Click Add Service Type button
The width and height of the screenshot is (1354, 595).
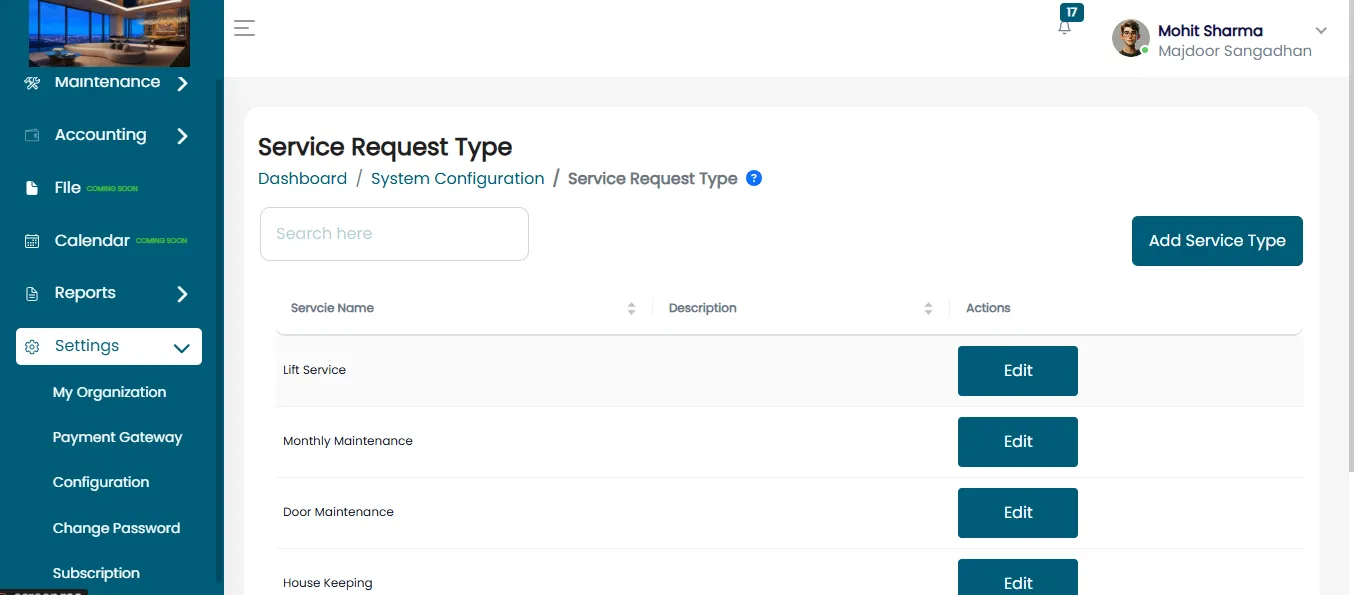click(1217, 241)
